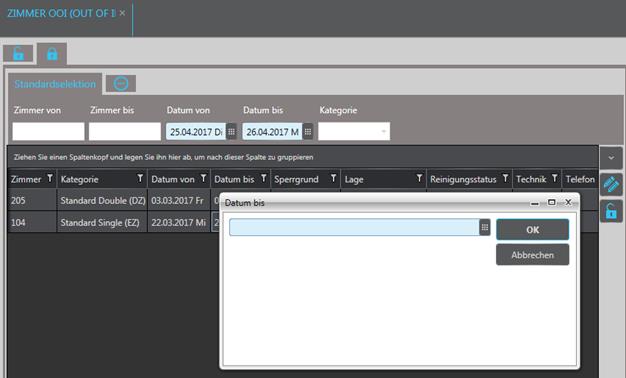
Task: Select the ZIMMER OOI (OUT OF I tab
Action: (61, 13)
